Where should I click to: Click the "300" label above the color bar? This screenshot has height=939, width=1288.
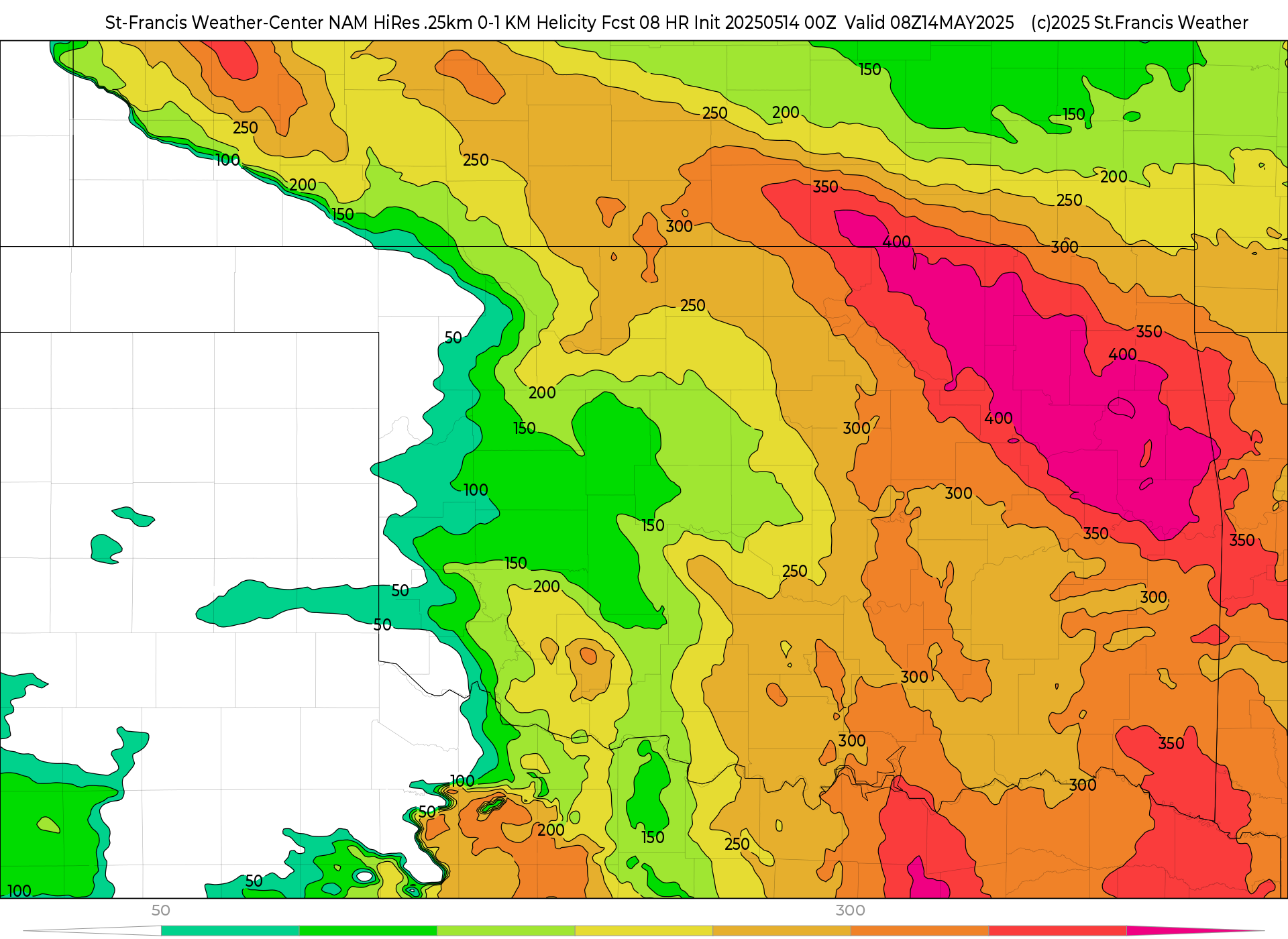pos(850,910)
